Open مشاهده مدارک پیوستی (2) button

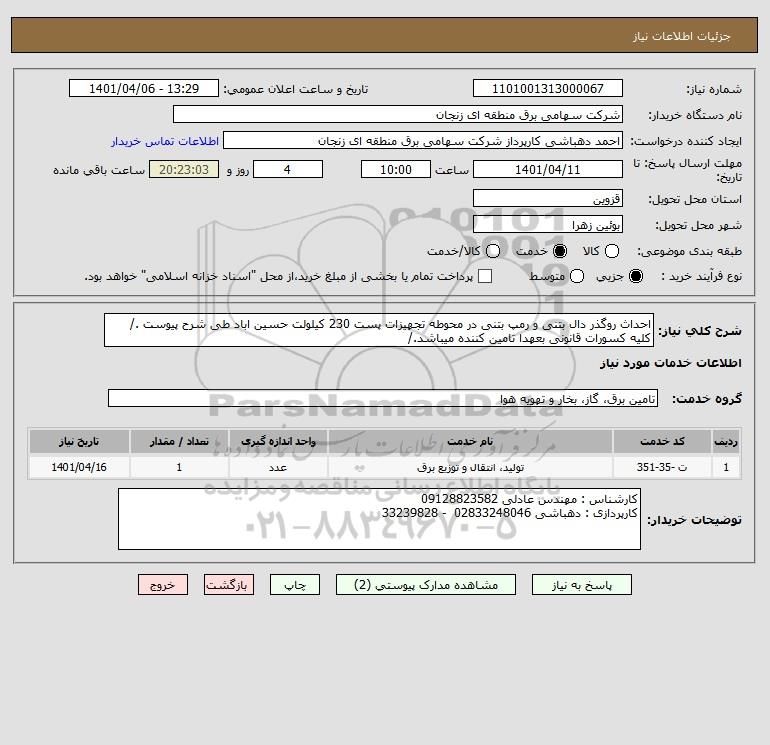[x=426, y=584]
